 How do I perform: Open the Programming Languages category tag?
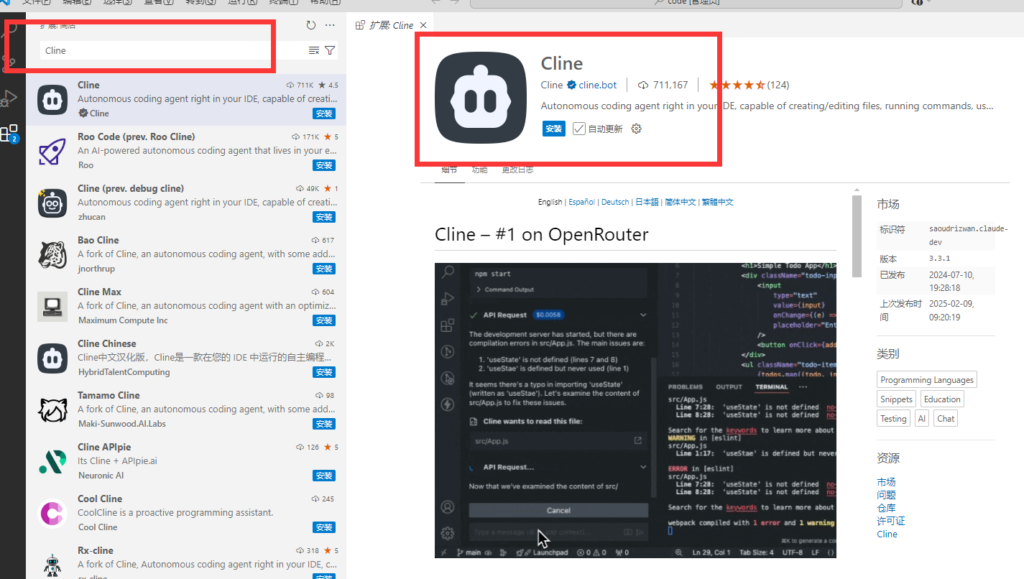click(927, 380)
